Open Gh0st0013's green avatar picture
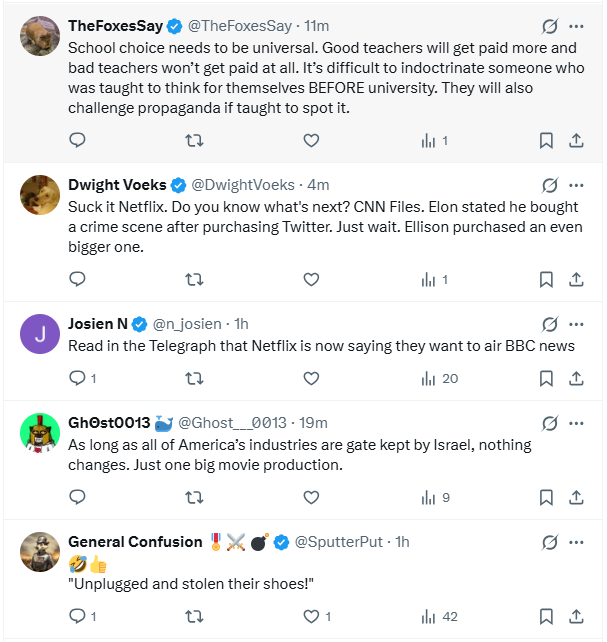The height and width of the screenshot is (642, 607). [40, 431]
